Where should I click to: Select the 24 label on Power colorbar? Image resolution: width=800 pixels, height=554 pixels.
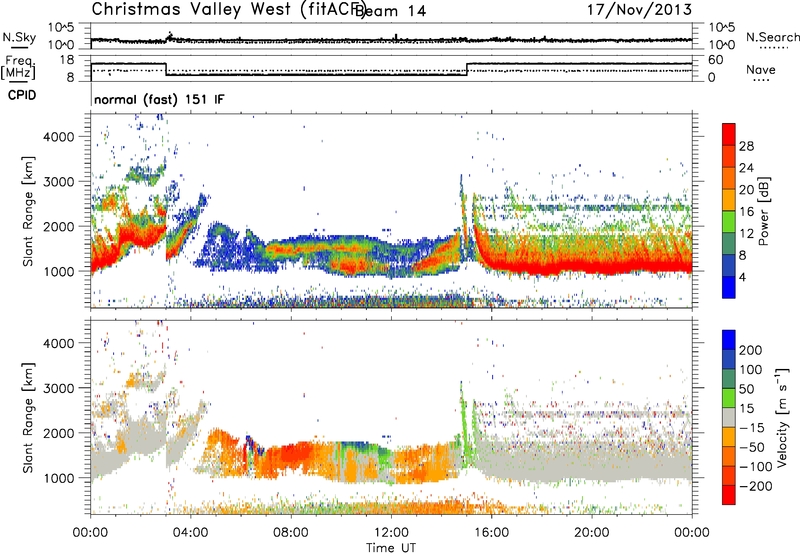tap(746, 168)
